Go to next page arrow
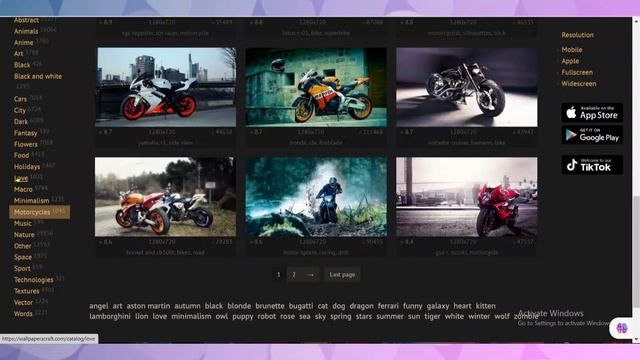The image size is (640, 360). pyautogui.click(x=310, y=275)
